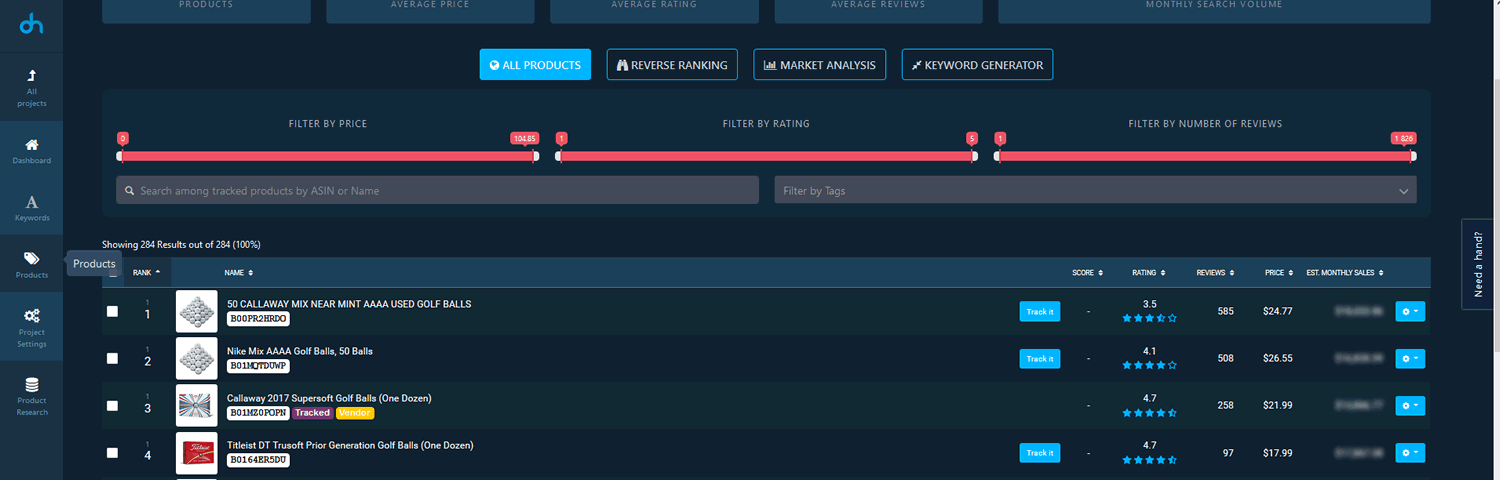Open Product Research in sidebar
This screenshot has height=480, width=1500.
pyautogui.click(x=32, y=396)
